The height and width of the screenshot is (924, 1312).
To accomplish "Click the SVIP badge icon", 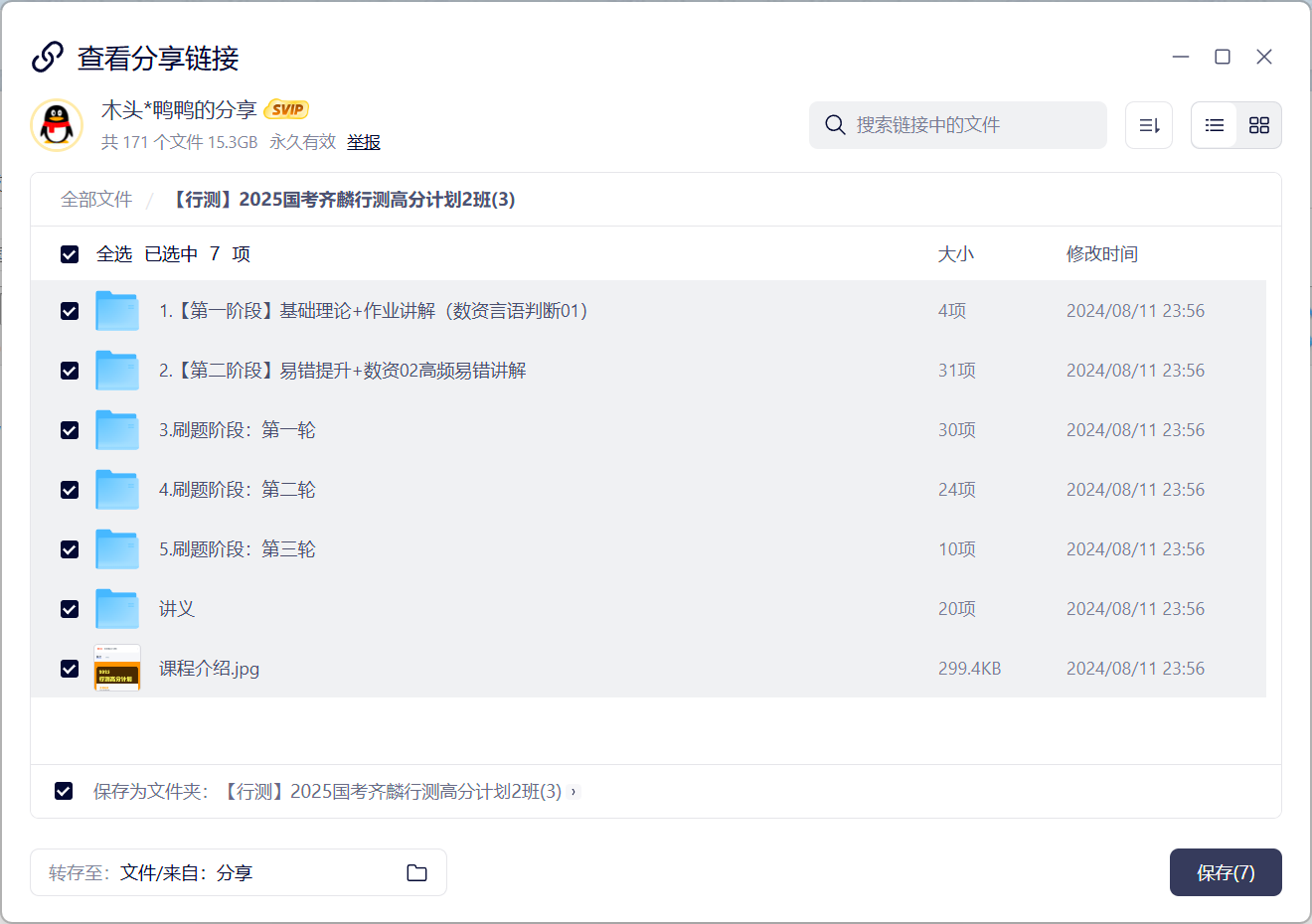I will 287,109.
